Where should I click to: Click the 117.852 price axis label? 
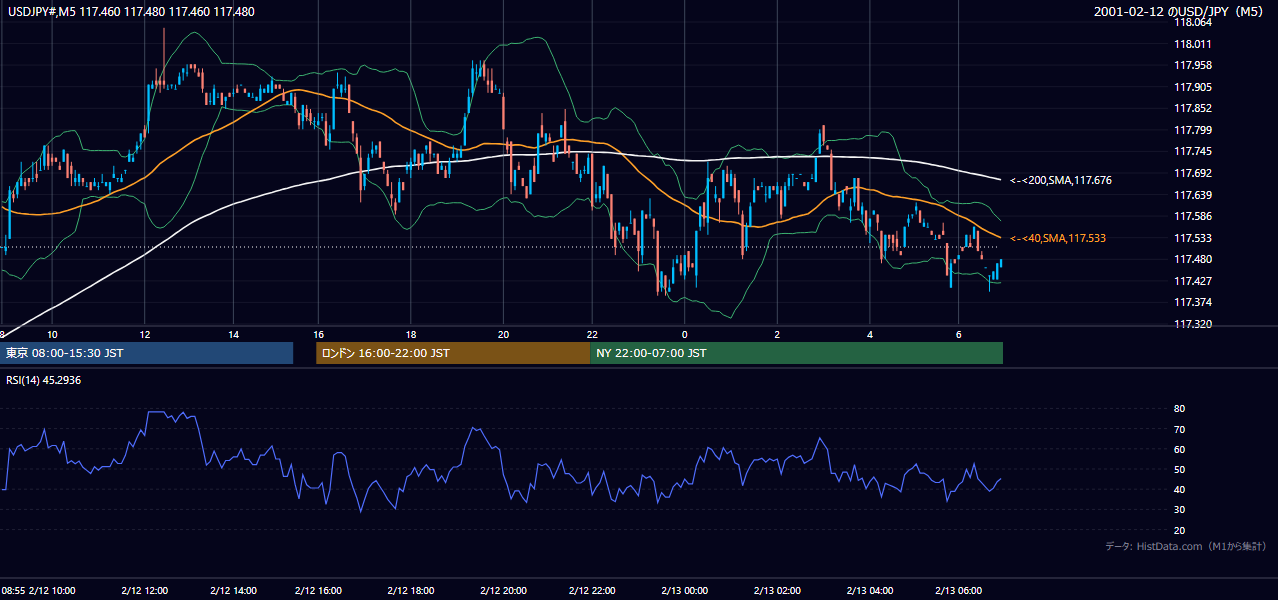tap(1192, 108)
